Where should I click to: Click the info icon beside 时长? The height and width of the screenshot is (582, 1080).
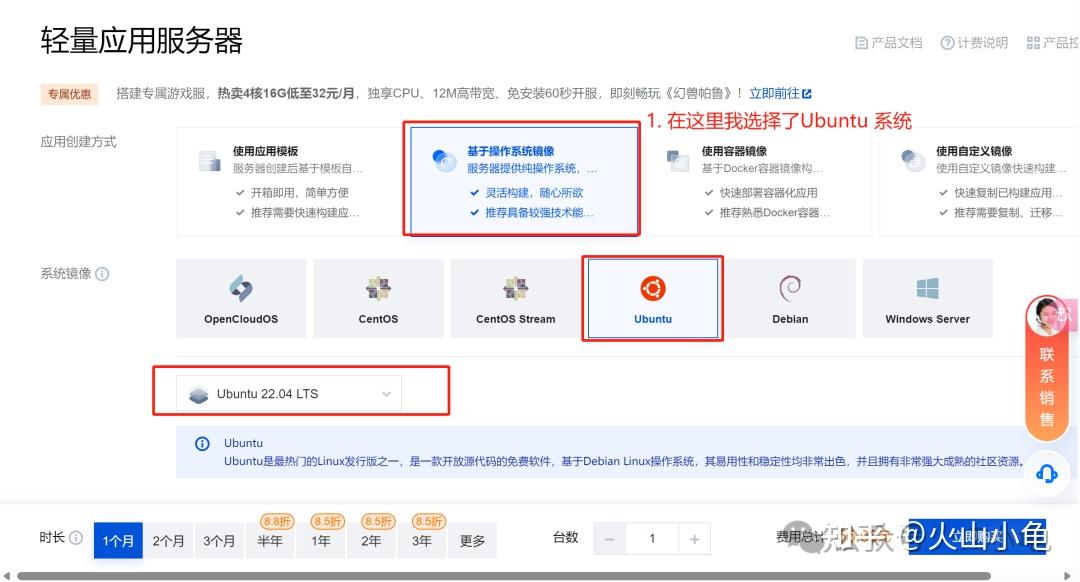[76, 537]
